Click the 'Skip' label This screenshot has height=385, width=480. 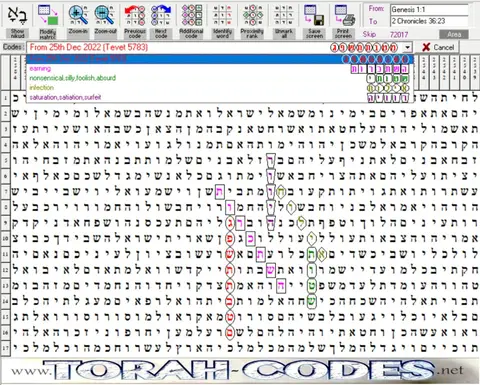point(369,34)
